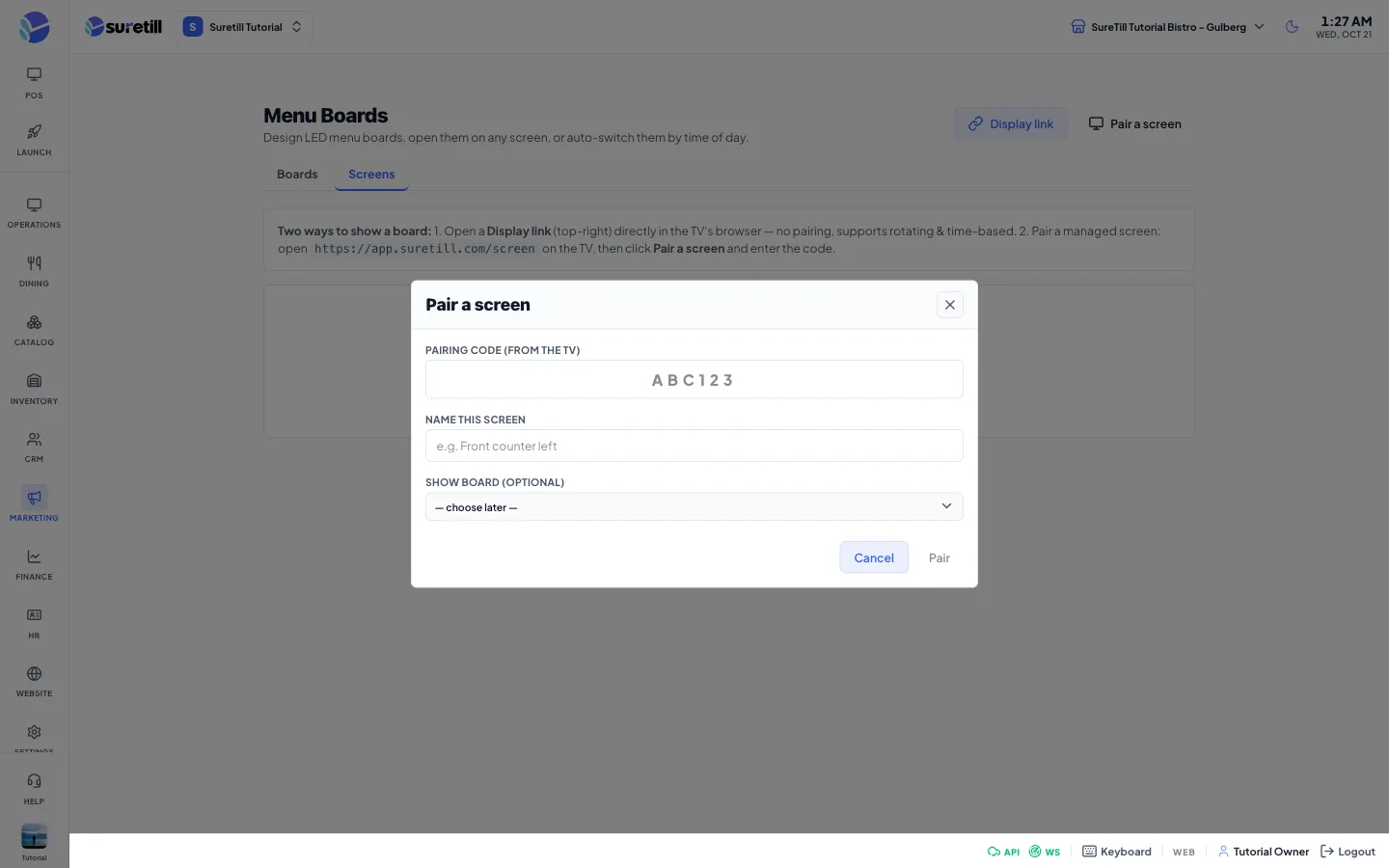Focus the Name this screen field
The image size is (1389, 868).
pos(694,446)
